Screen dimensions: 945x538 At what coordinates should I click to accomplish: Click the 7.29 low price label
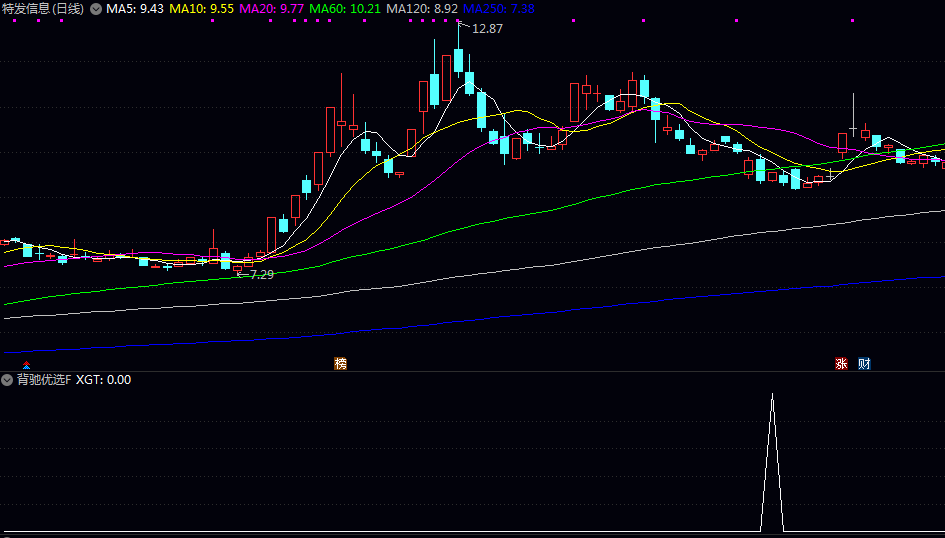261,274
